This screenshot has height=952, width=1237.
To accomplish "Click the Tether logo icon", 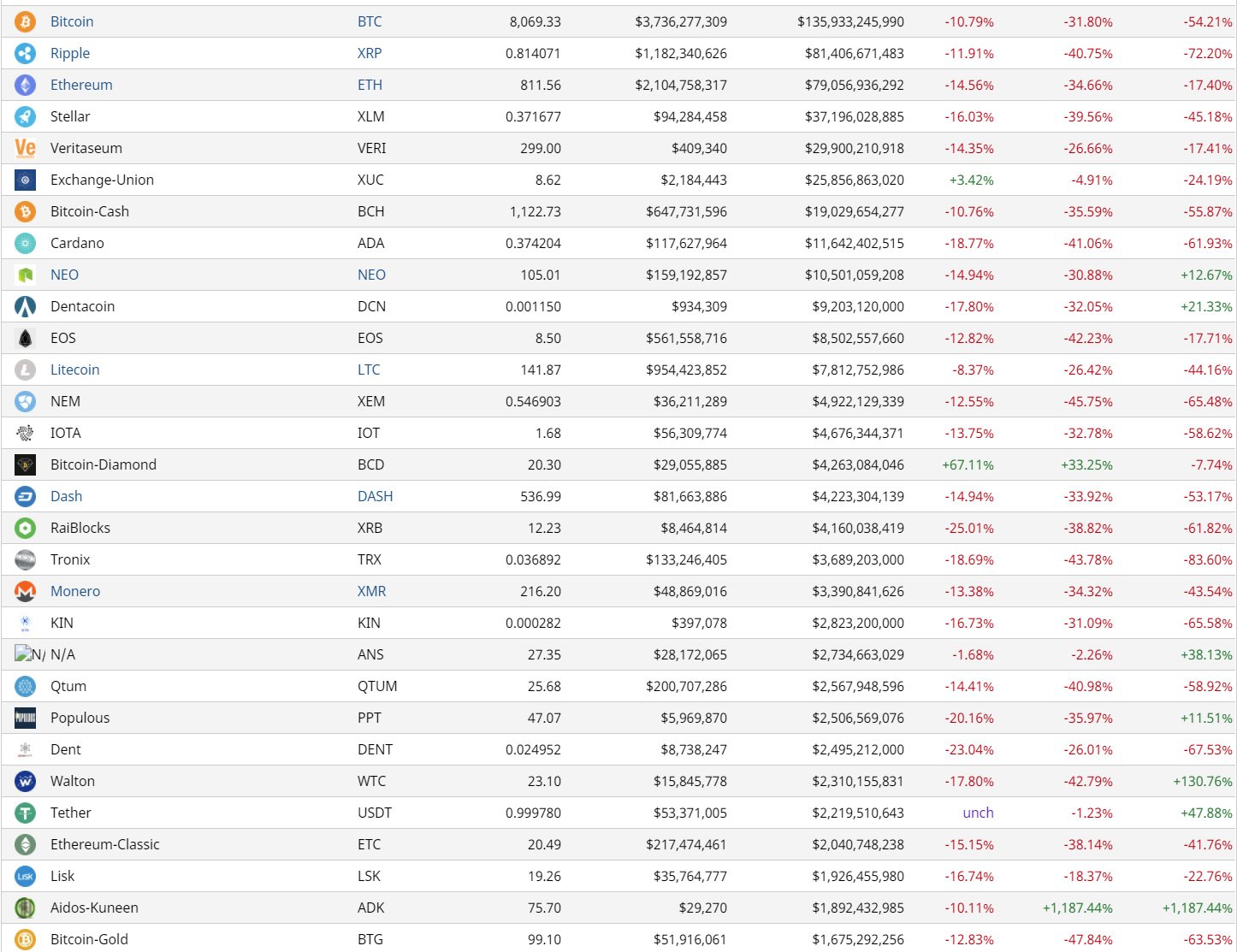I will tap(26, 813).
